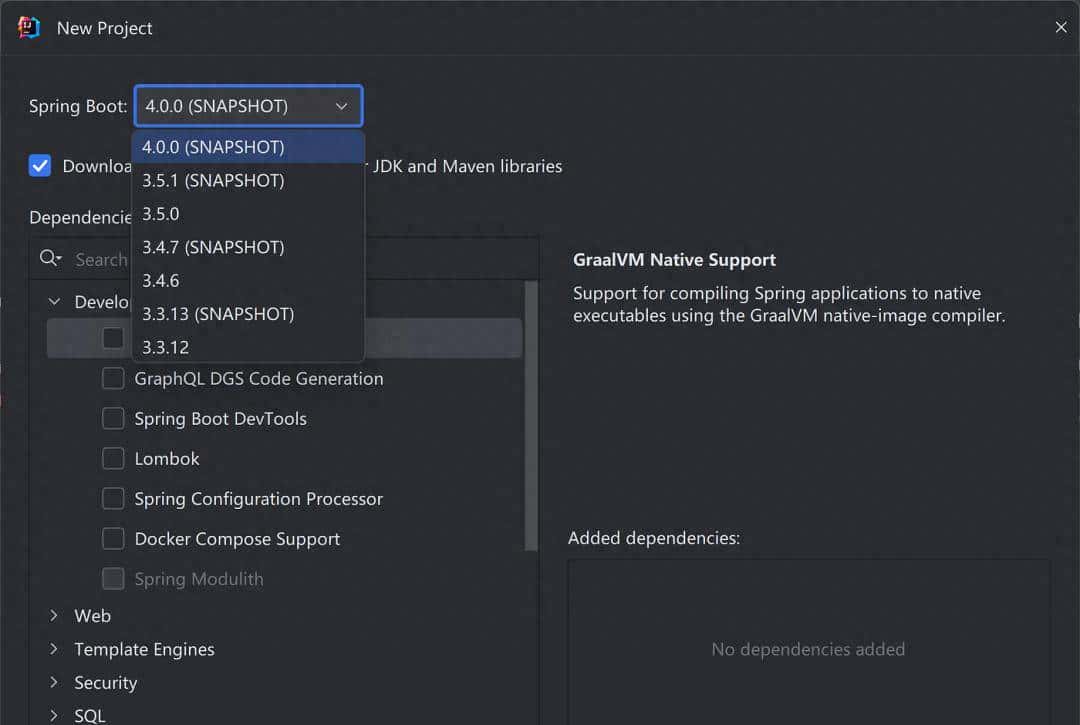This screenshot has height=725, width=1080.
Task: Enable GraphQL DGS Code Generation checkbox
Action: (x=113, y=379)
